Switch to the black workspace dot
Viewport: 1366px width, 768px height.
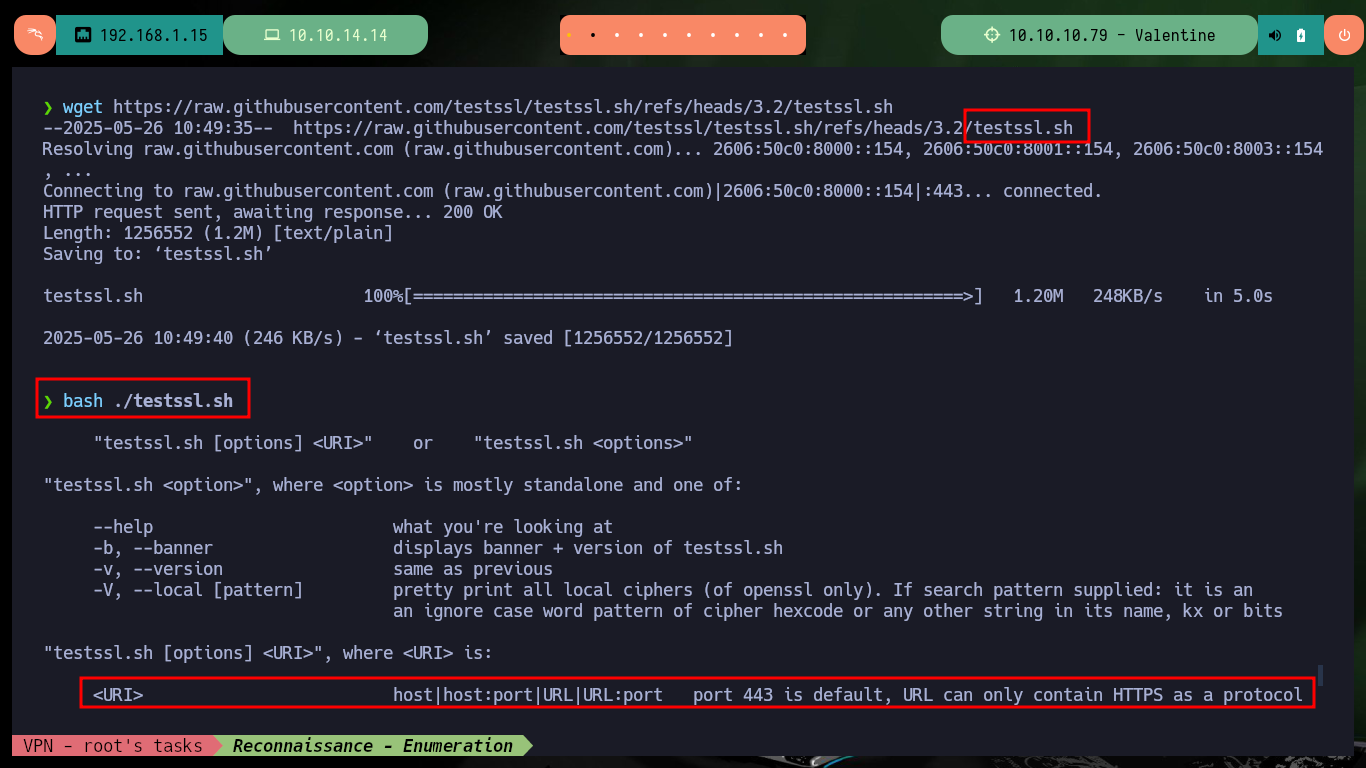point(593,35)
